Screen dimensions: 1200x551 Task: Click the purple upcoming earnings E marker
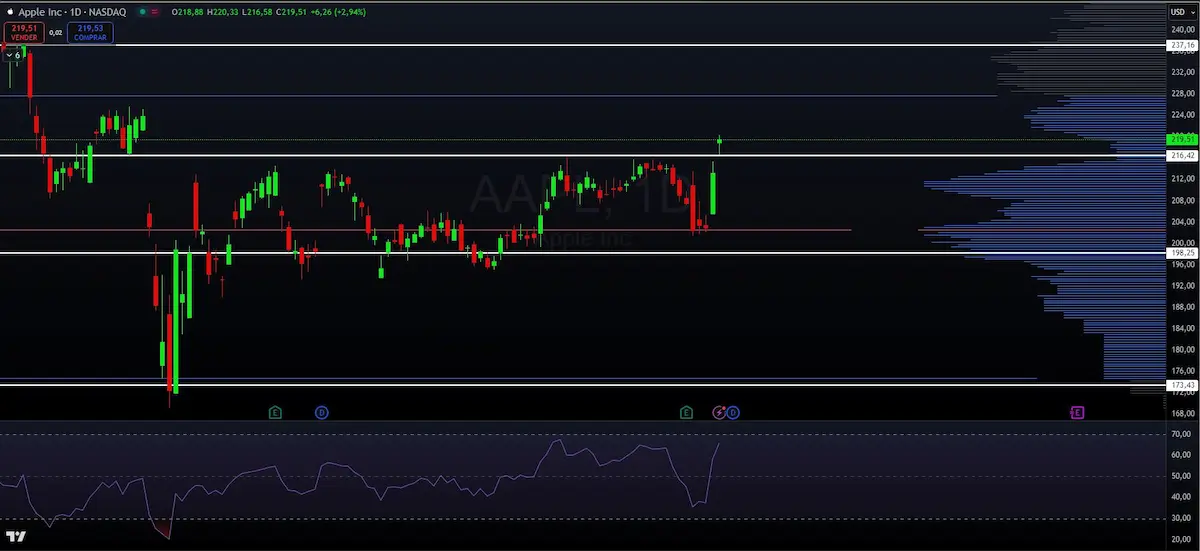[1077, 412]
